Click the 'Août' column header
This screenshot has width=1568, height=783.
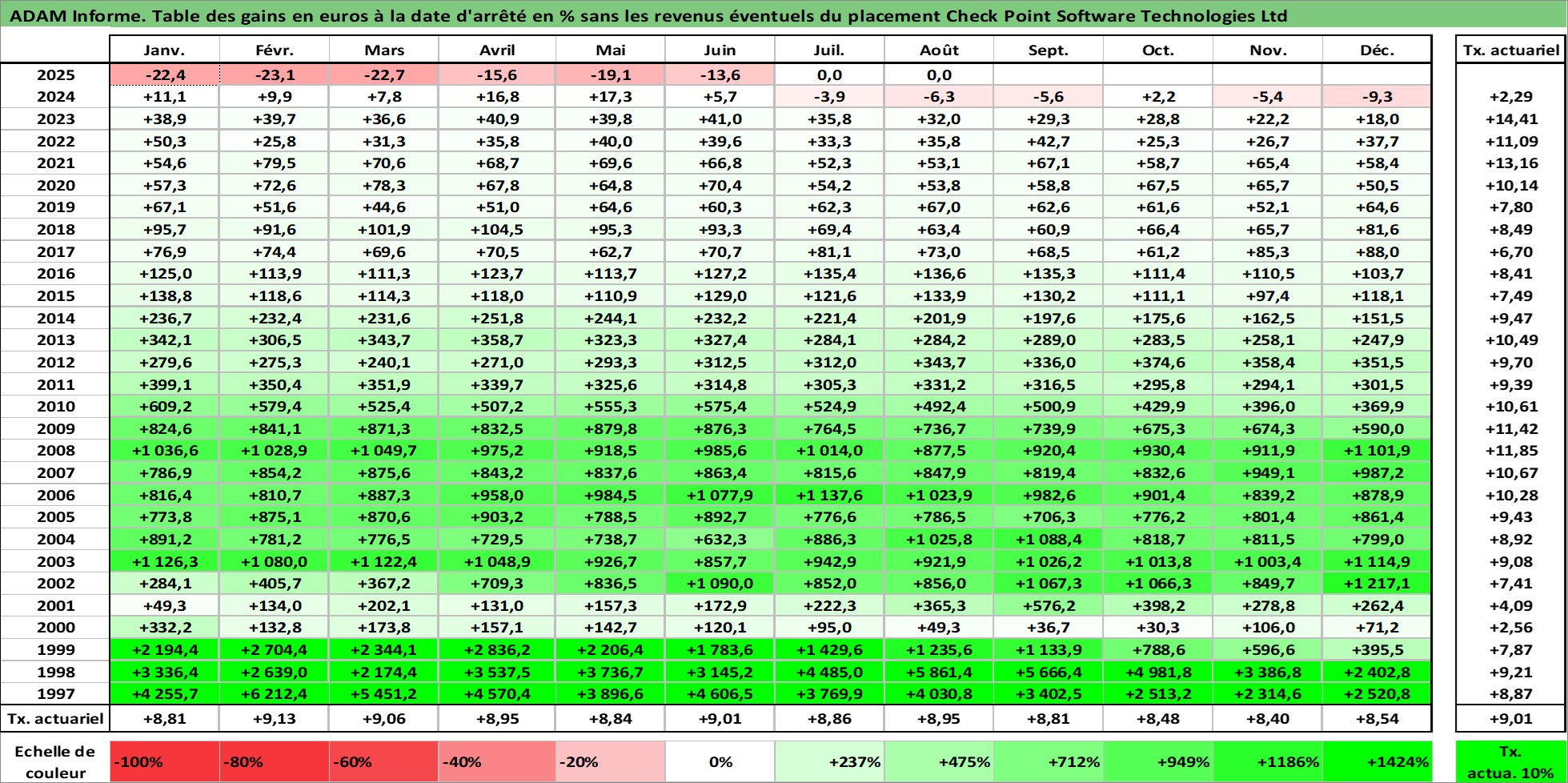pos(939,50)
